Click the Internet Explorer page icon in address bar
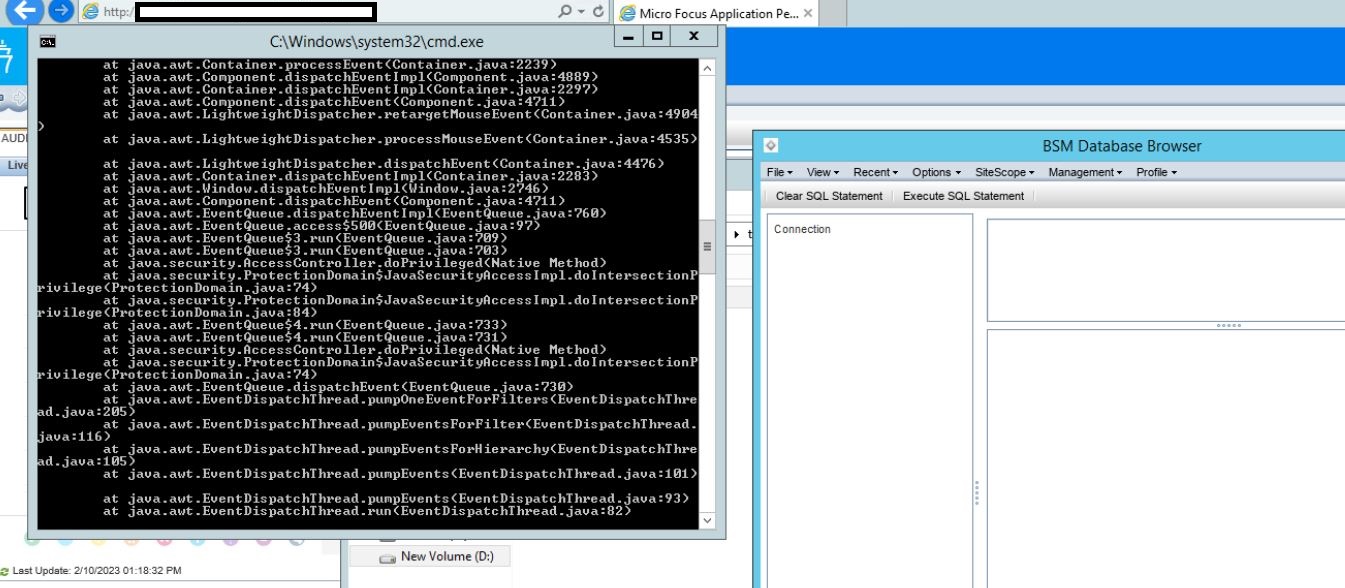The width and height of the screenshot is (1345, 588). pos(90,12)
